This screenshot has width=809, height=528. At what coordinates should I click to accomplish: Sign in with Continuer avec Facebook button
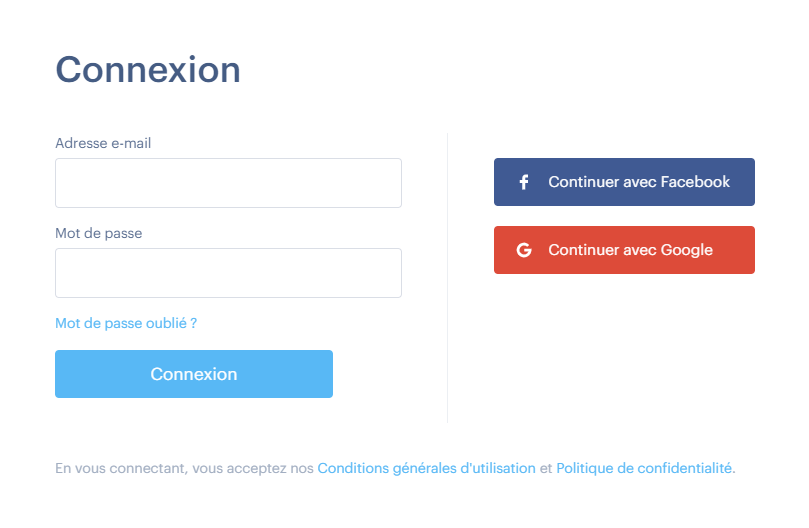tap(624, 182)
